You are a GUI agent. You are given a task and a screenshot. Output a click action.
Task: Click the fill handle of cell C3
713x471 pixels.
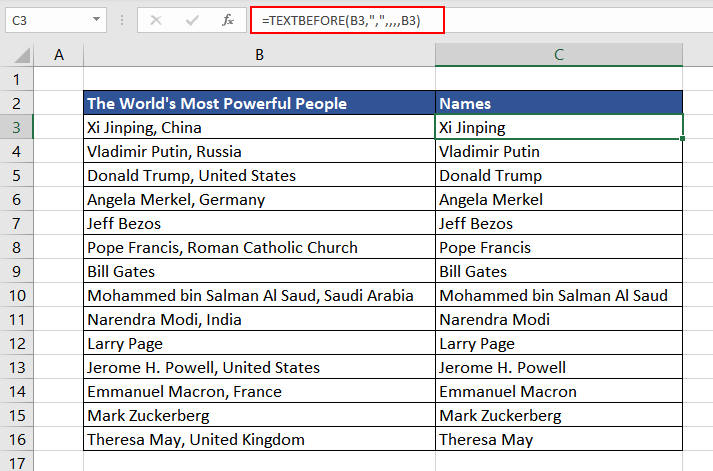683,139
